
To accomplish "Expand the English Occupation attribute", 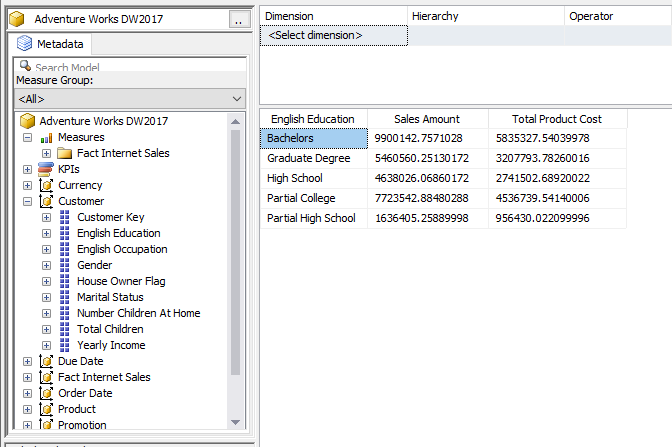I will pos(46,249).
